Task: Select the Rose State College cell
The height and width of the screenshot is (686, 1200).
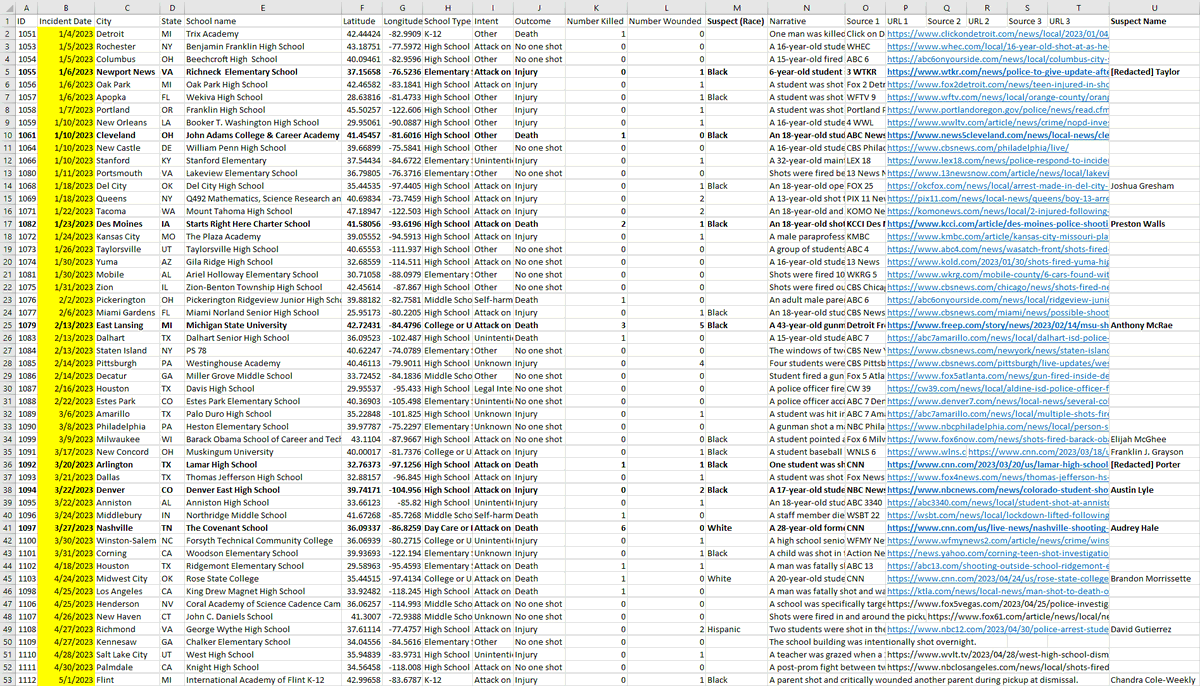Action: coord(263,580)
